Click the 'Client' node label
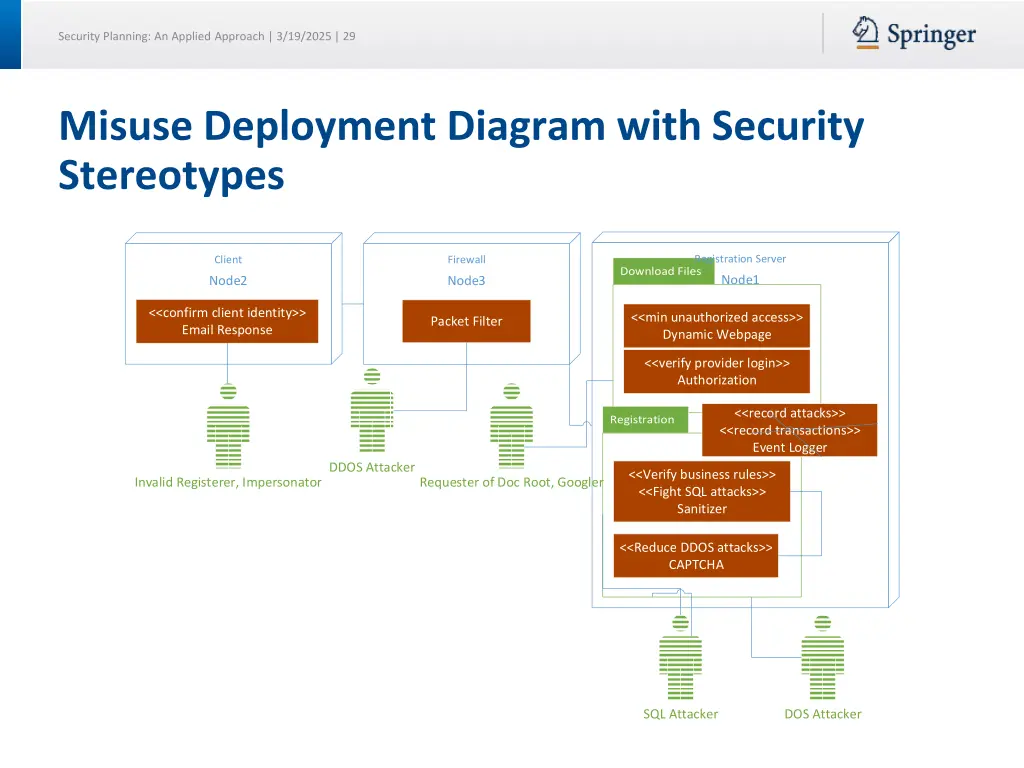Image resolution: width=1024 pixels, height=768 pixels. (x=228, y=259)
